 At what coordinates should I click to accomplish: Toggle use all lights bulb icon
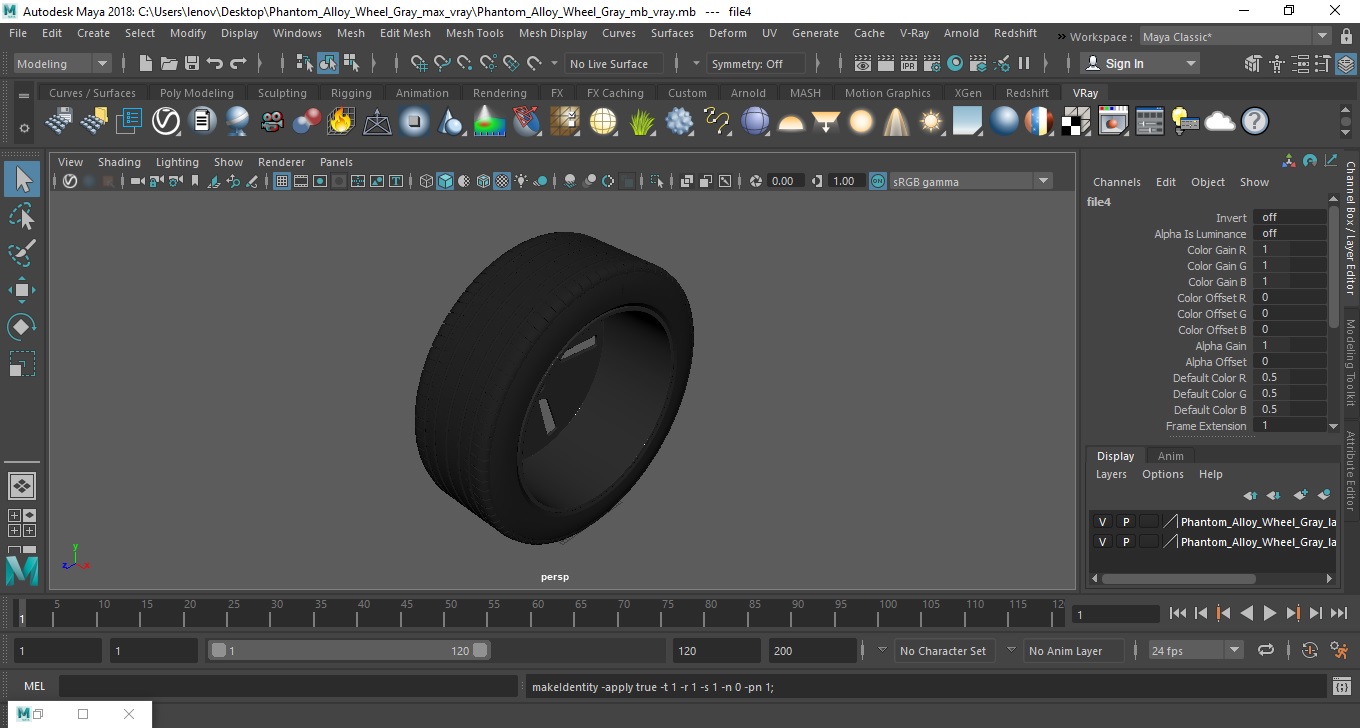[x=521, y=181]
